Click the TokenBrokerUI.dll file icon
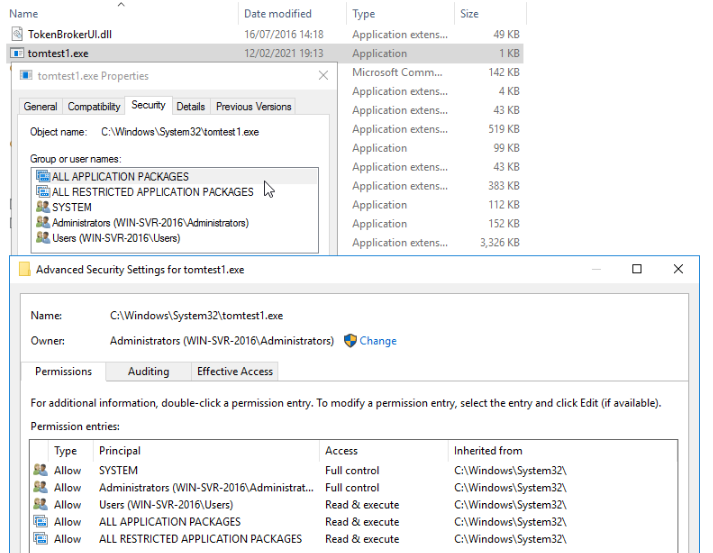 [x=18, y=34]
